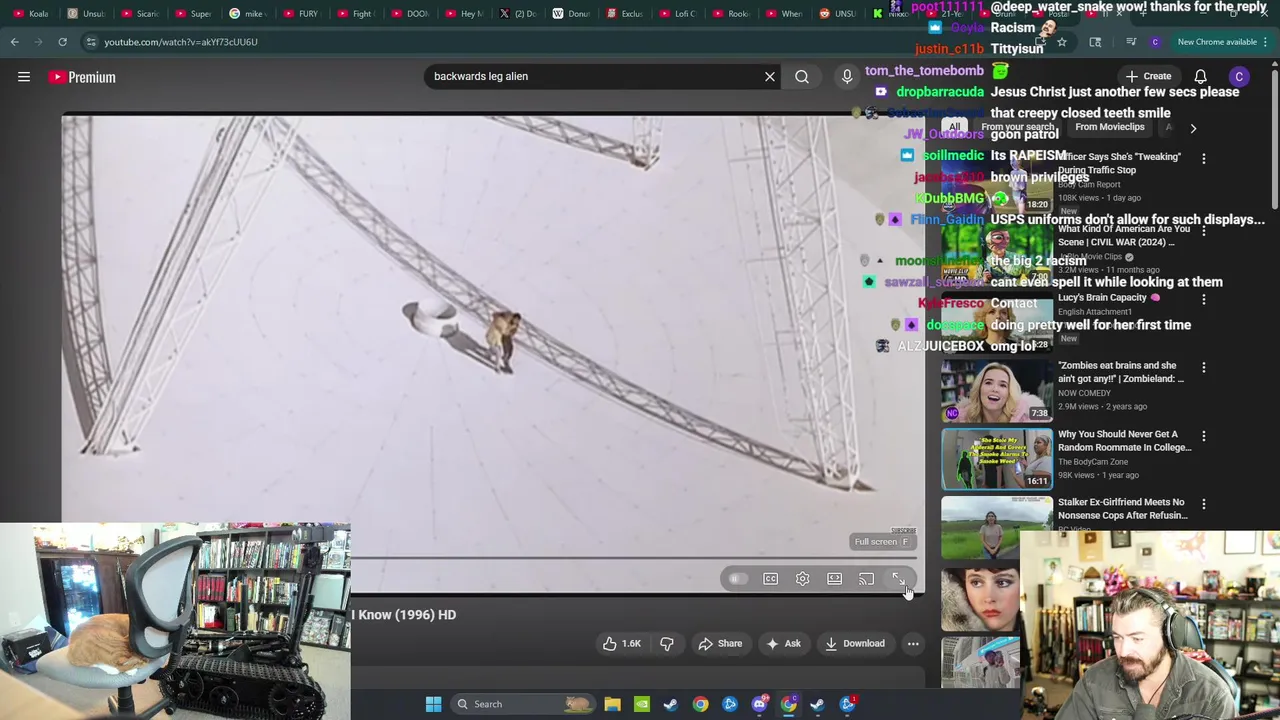Enter full screen mode
Viewport: 1280px width, 720px height.
tap(898, 579)
